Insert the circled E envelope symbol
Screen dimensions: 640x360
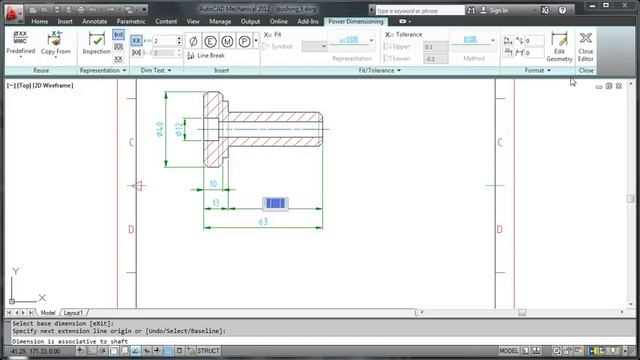pos(210,41)
